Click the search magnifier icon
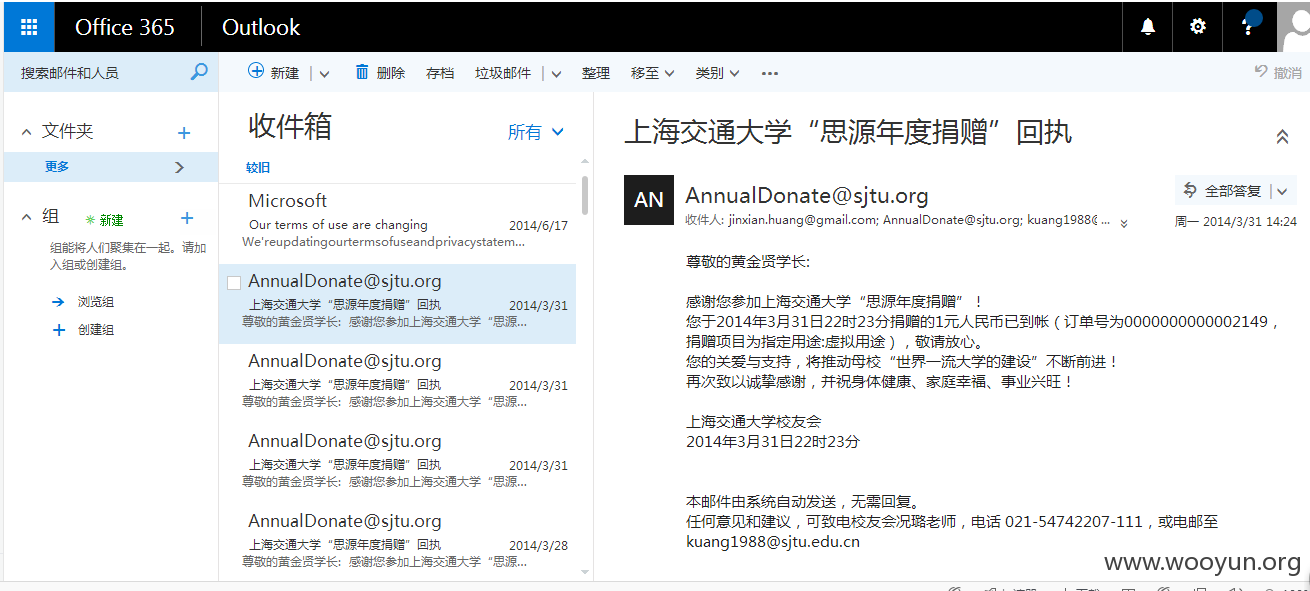Screen dimensions: 1310x591 [x=199, y=72]
